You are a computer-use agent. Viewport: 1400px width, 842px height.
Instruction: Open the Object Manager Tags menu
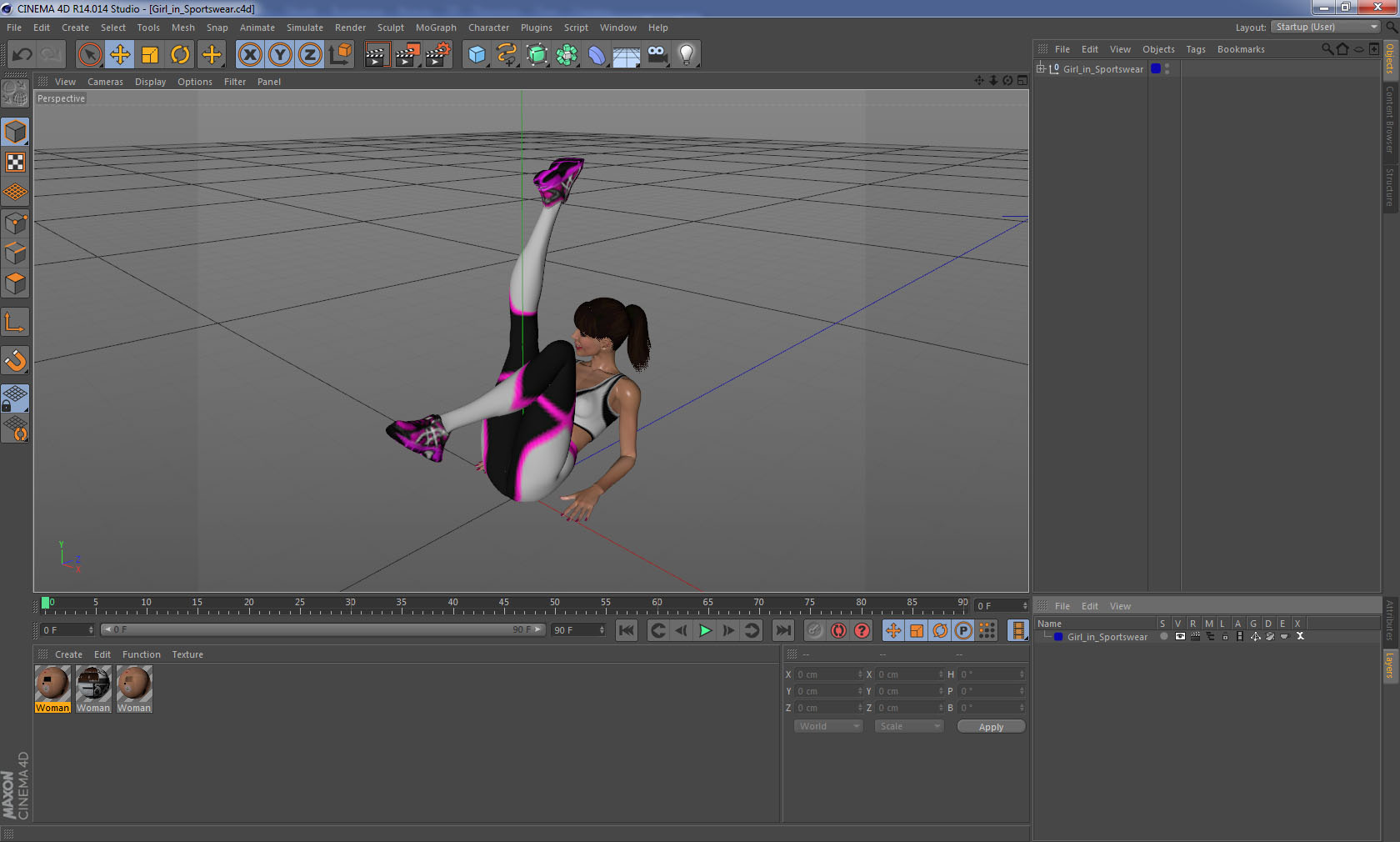point(1196,49)
